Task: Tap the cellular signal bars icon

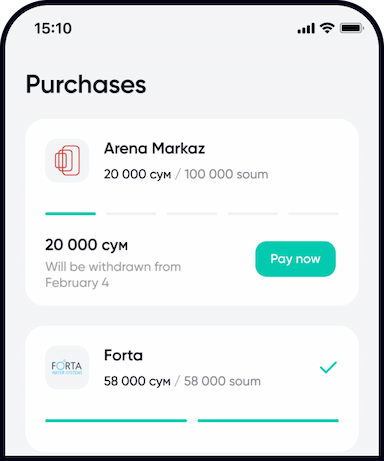Action: click(306, 28)
